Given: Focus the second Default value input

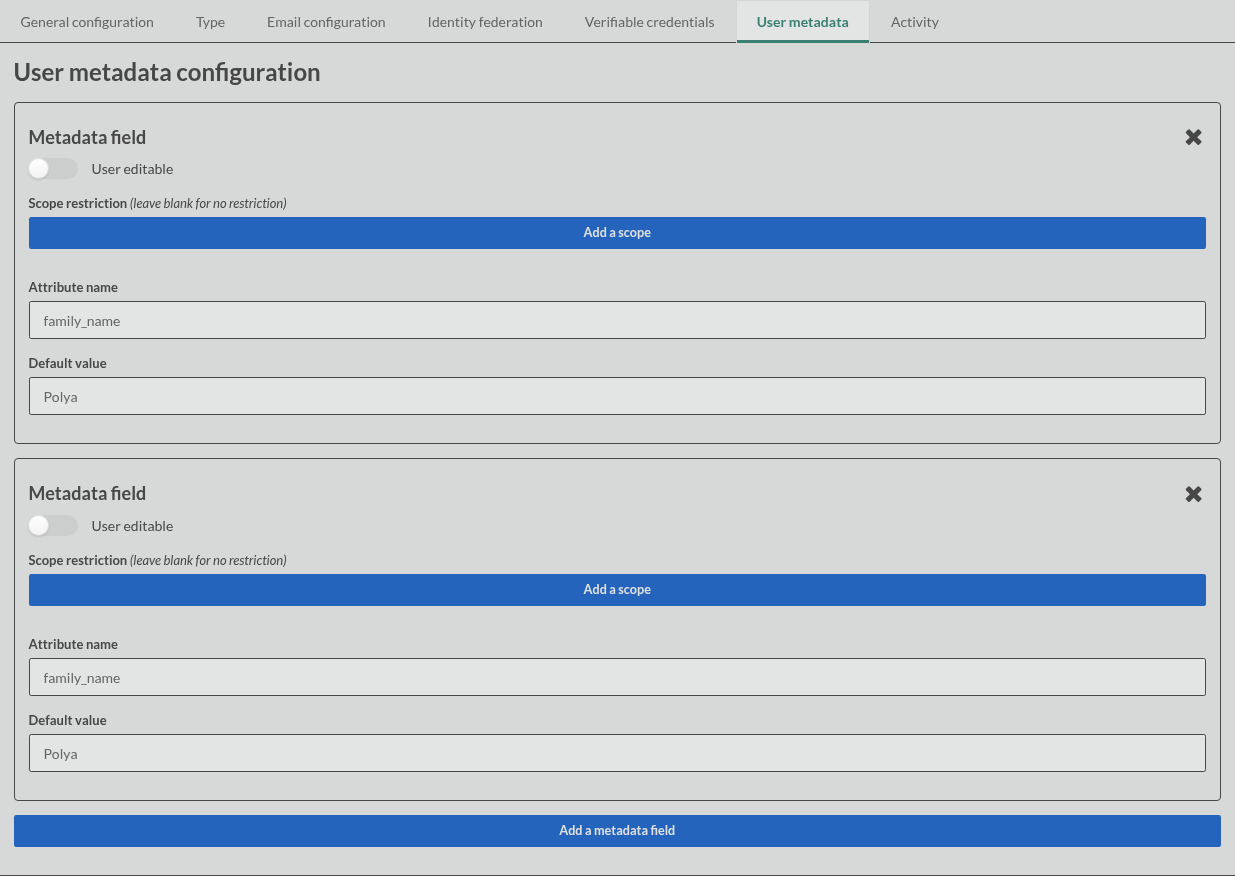Looking at the screenshot, I should [617, 753].
